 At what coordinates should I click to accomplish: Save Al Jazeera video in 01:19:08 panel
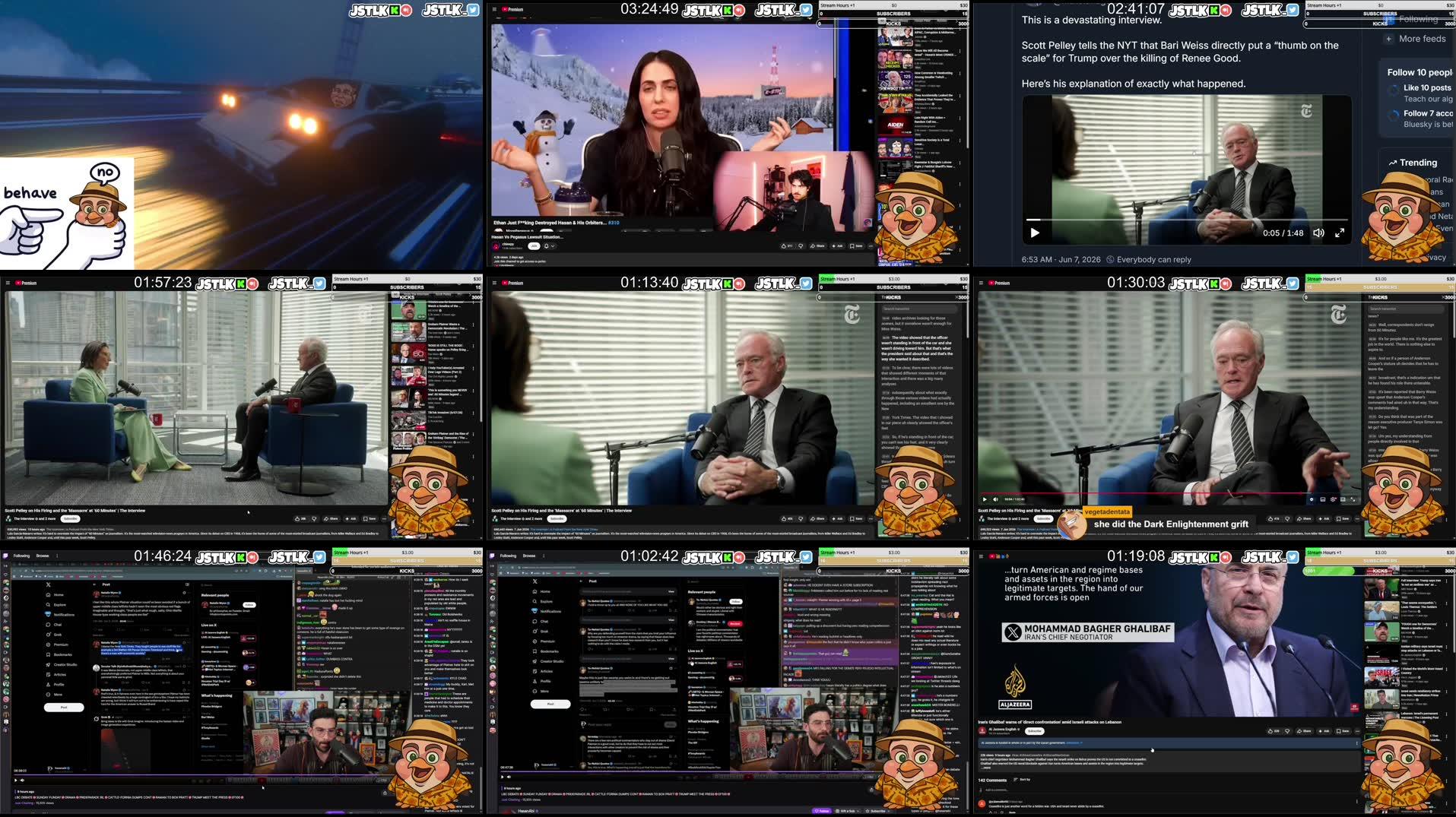click(x=1343, y=731)
